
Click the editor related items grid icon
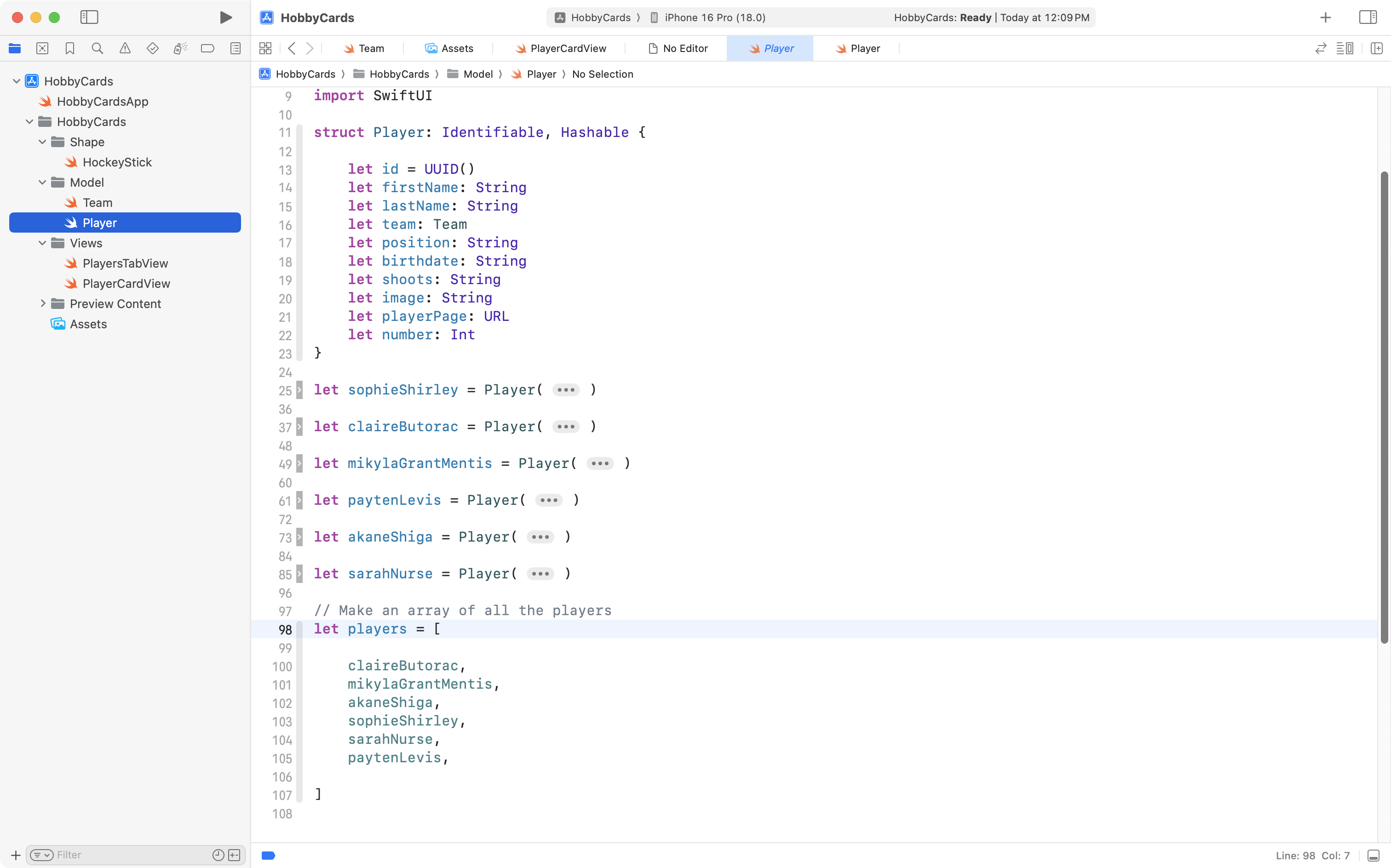tap(265, 48)
